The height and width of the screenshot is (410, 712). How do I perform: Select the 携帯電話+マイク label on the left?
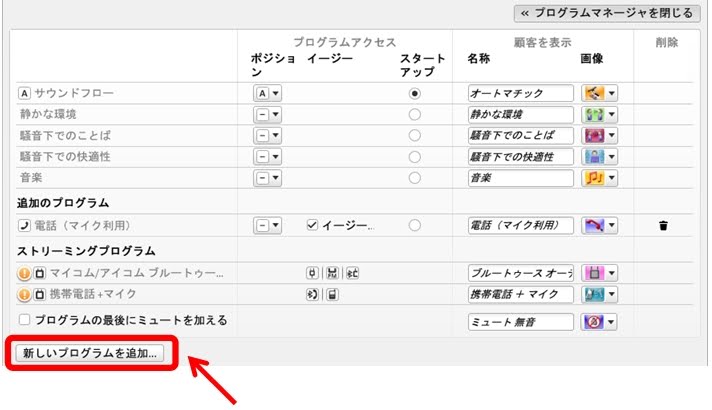pos(93,294)
